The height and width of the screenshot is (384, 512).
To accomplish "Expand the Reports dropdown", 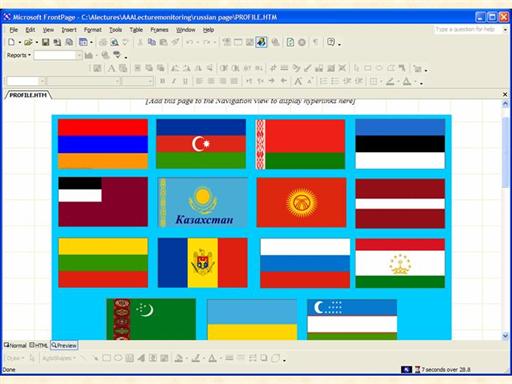I will (x=19, y=55).
